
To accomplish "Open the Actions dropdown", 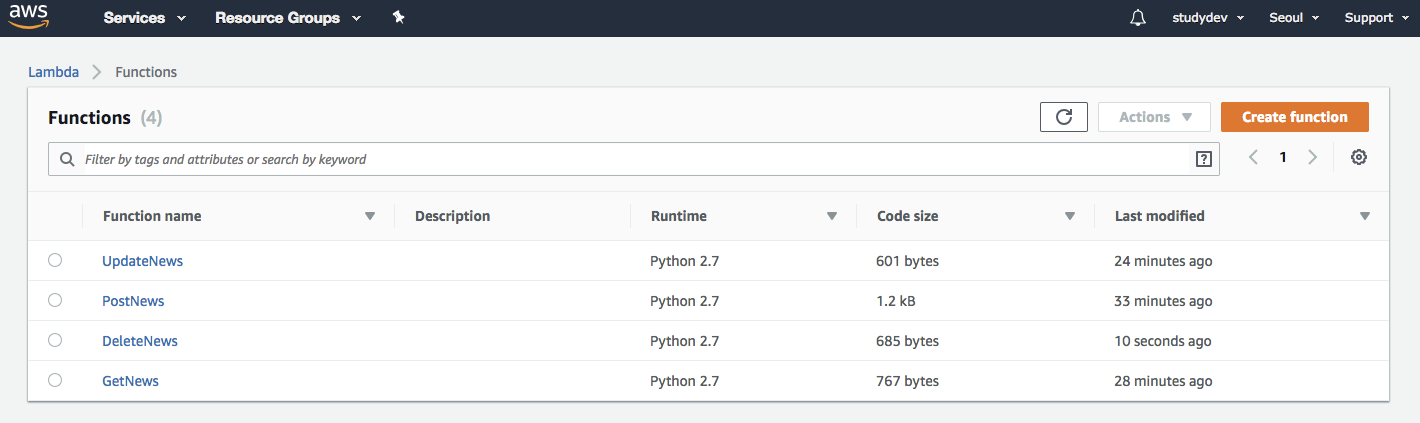I will (x=1154, y=117).
